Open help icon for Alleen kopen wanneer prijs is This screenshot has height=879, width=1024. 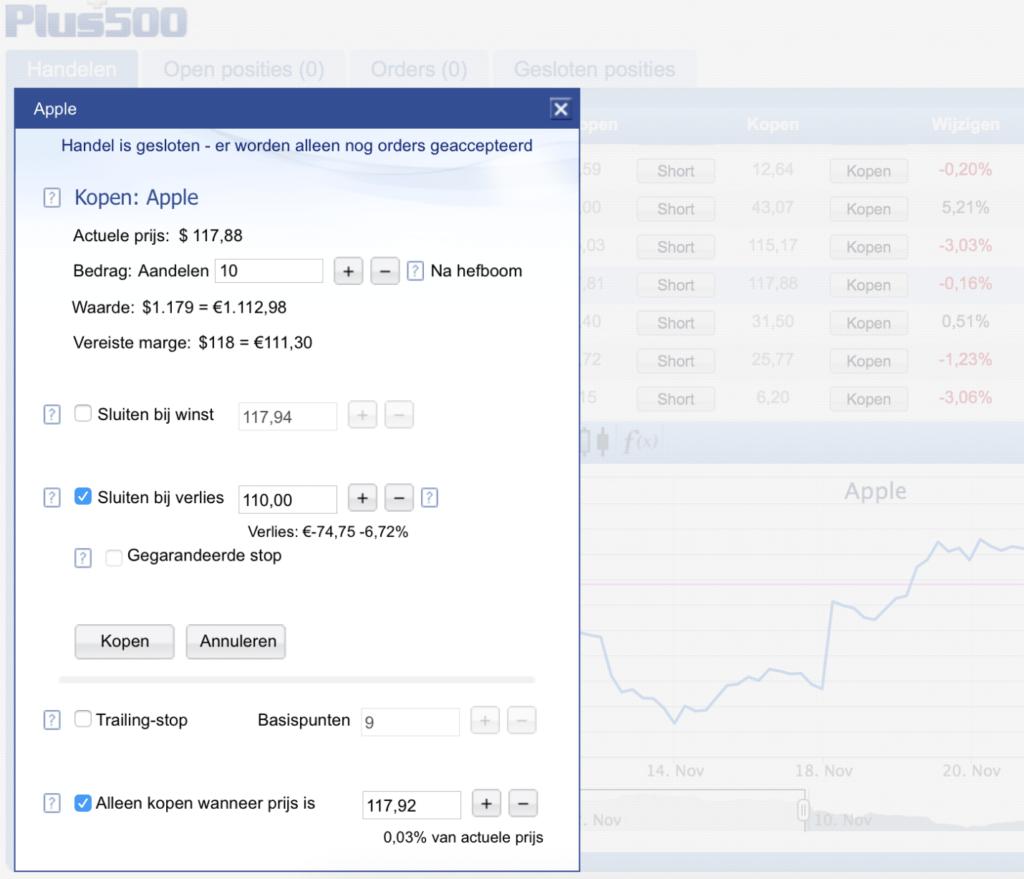click(x=52, y=803)
